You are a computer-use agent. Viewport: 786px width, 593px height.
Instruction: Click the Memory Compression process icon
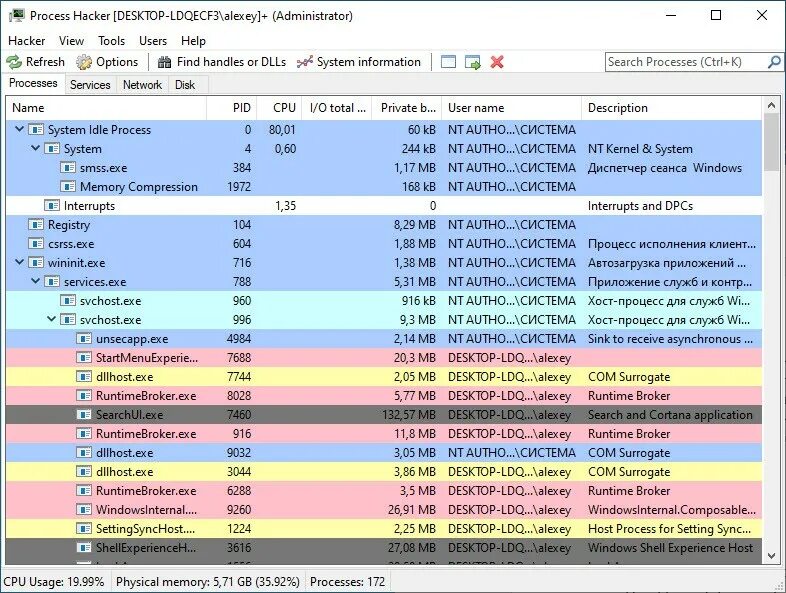[68, 187]
